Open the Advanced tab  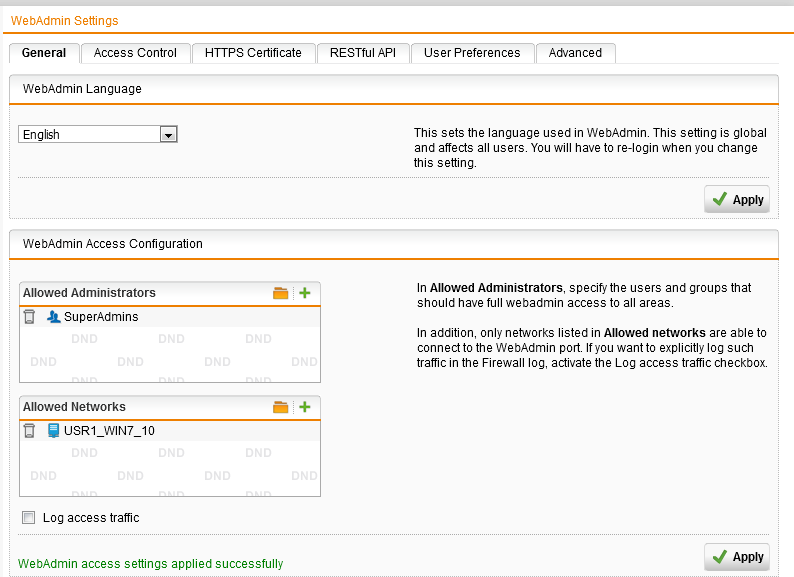pos(575,53)
